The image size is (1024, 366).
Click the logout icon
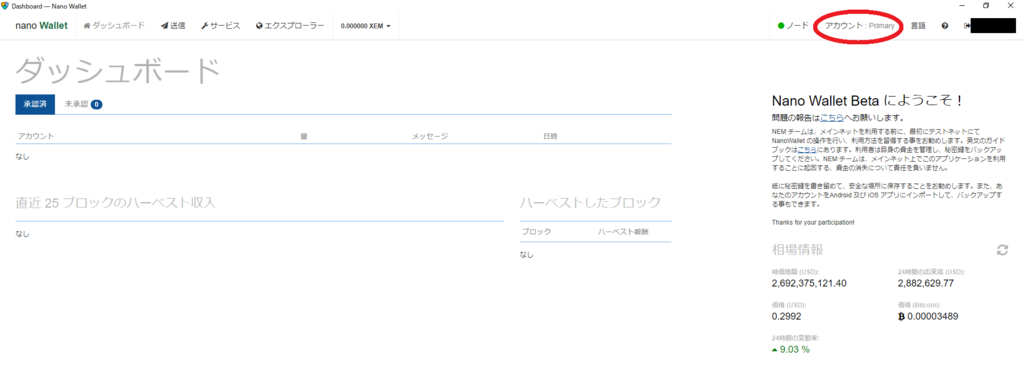[x=967, y=26]
